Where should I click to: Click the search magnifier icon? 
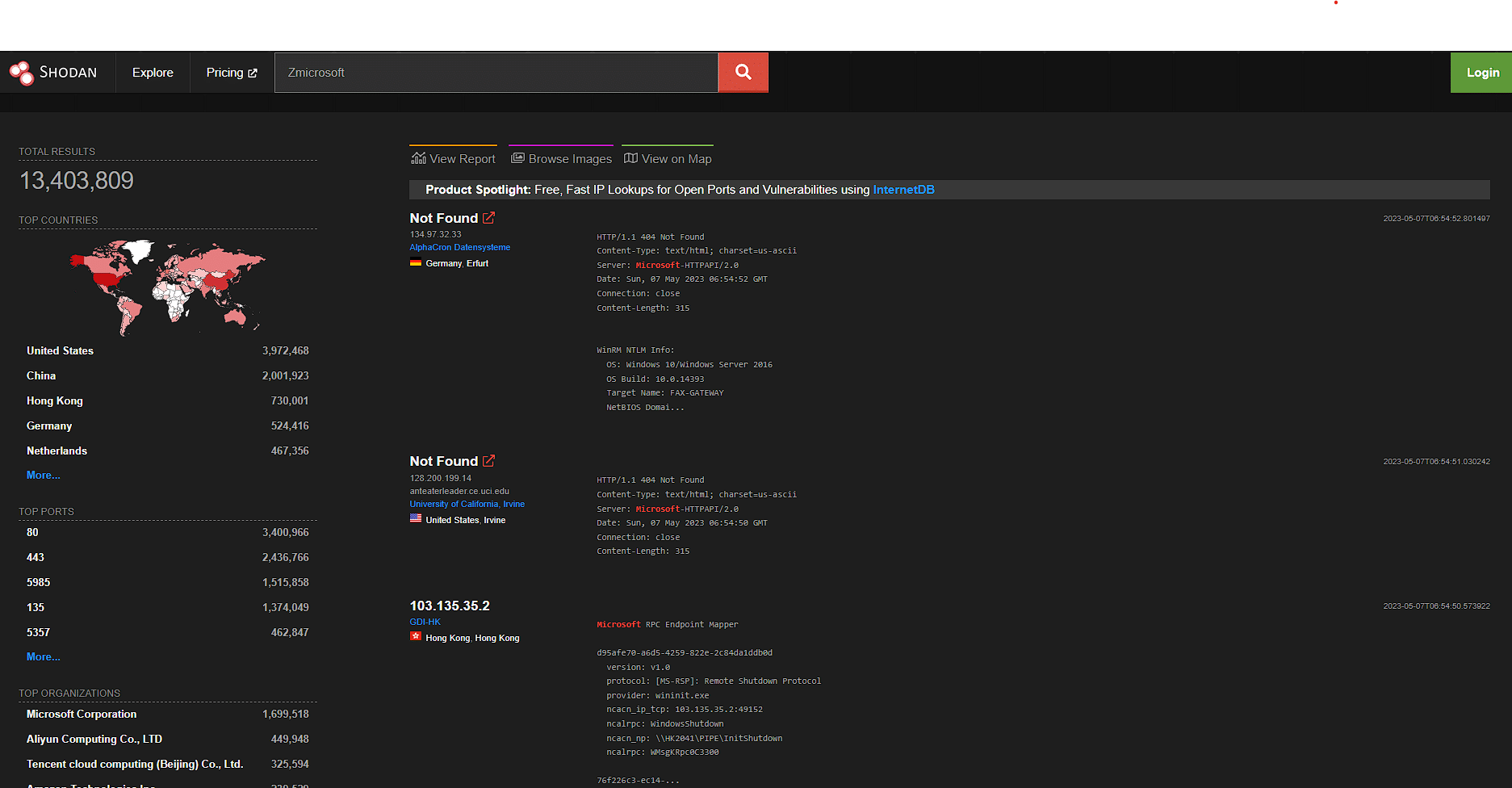742,72
